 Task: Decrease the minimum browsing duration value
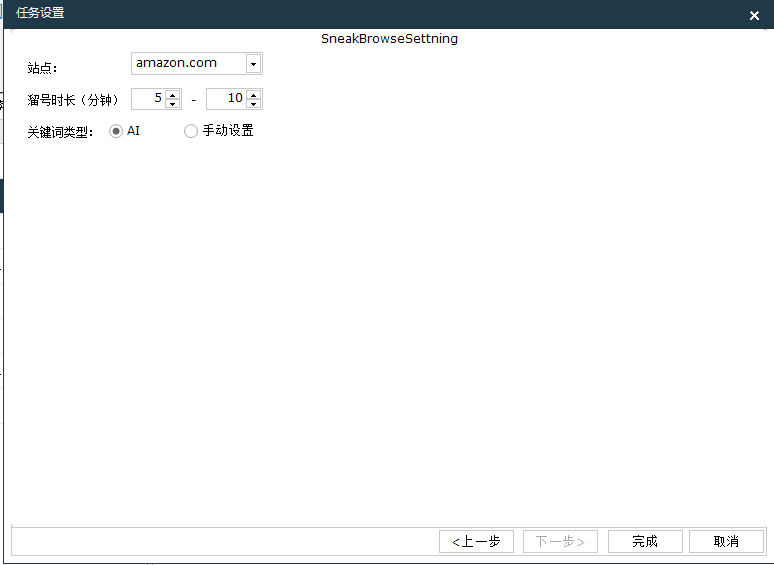[x=172, y=104]
